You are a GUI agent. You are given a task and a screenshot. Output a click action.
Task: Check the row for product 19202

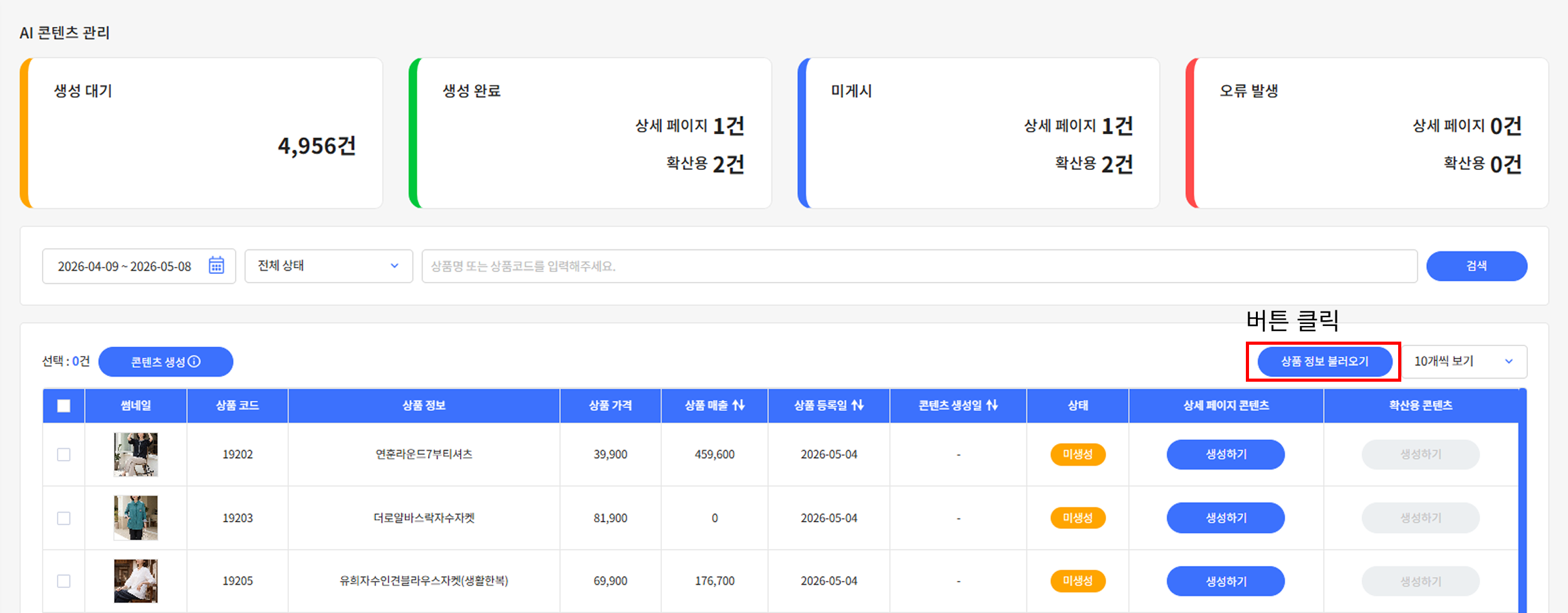pos(64,454)
